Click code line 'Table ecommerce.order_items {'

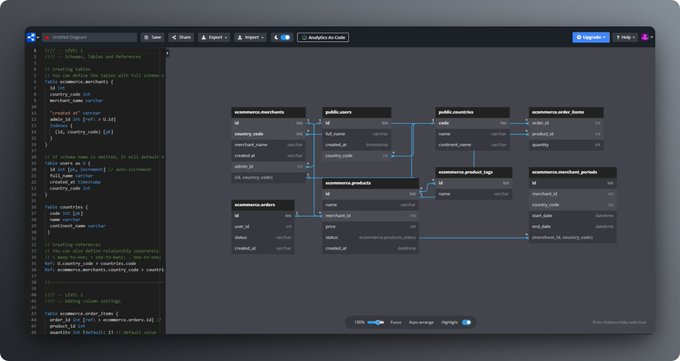point(82,313)
